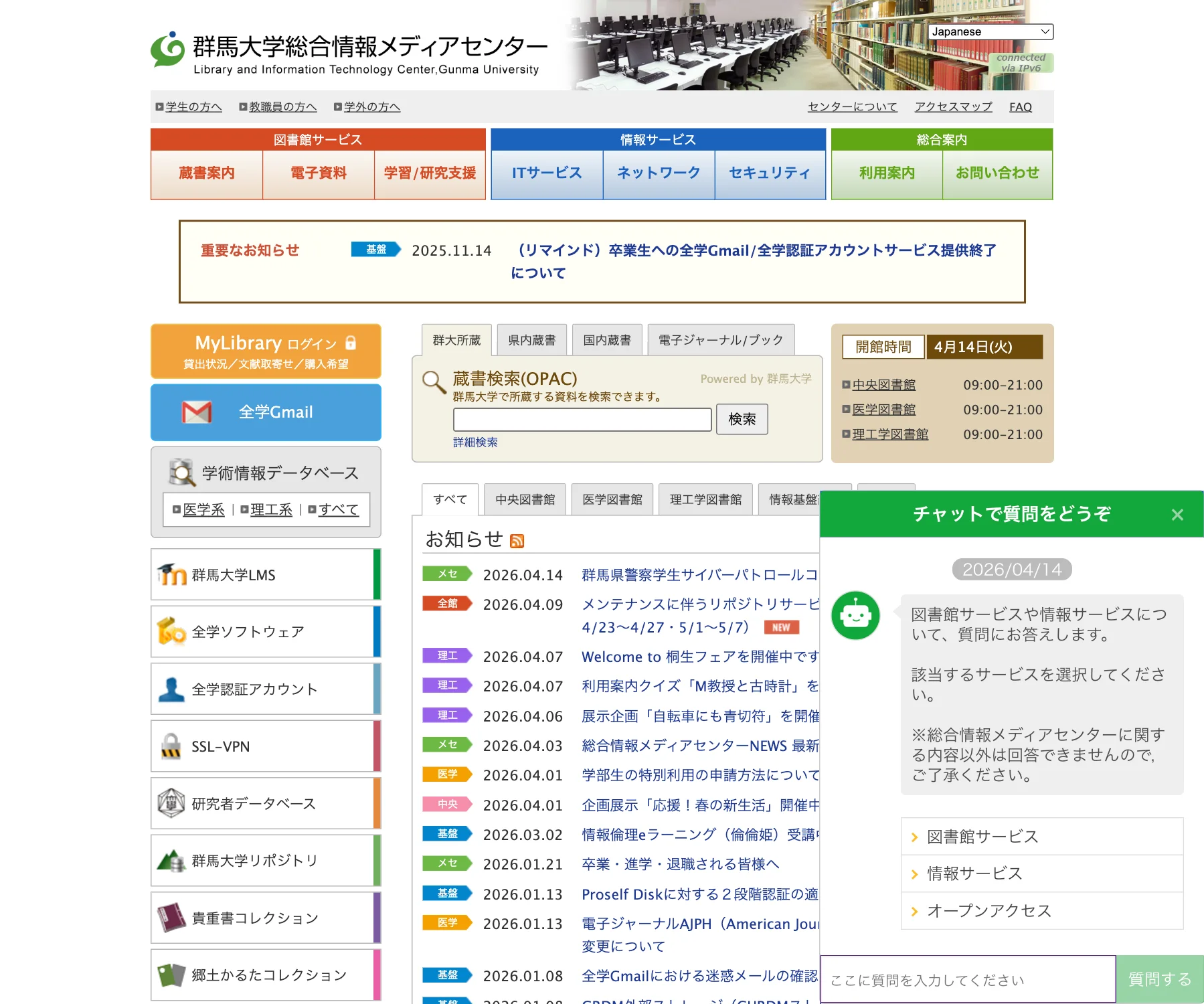Select the 中央図書館 news filter tab
The image size is (1204, 1004).
tap(525, 499)
